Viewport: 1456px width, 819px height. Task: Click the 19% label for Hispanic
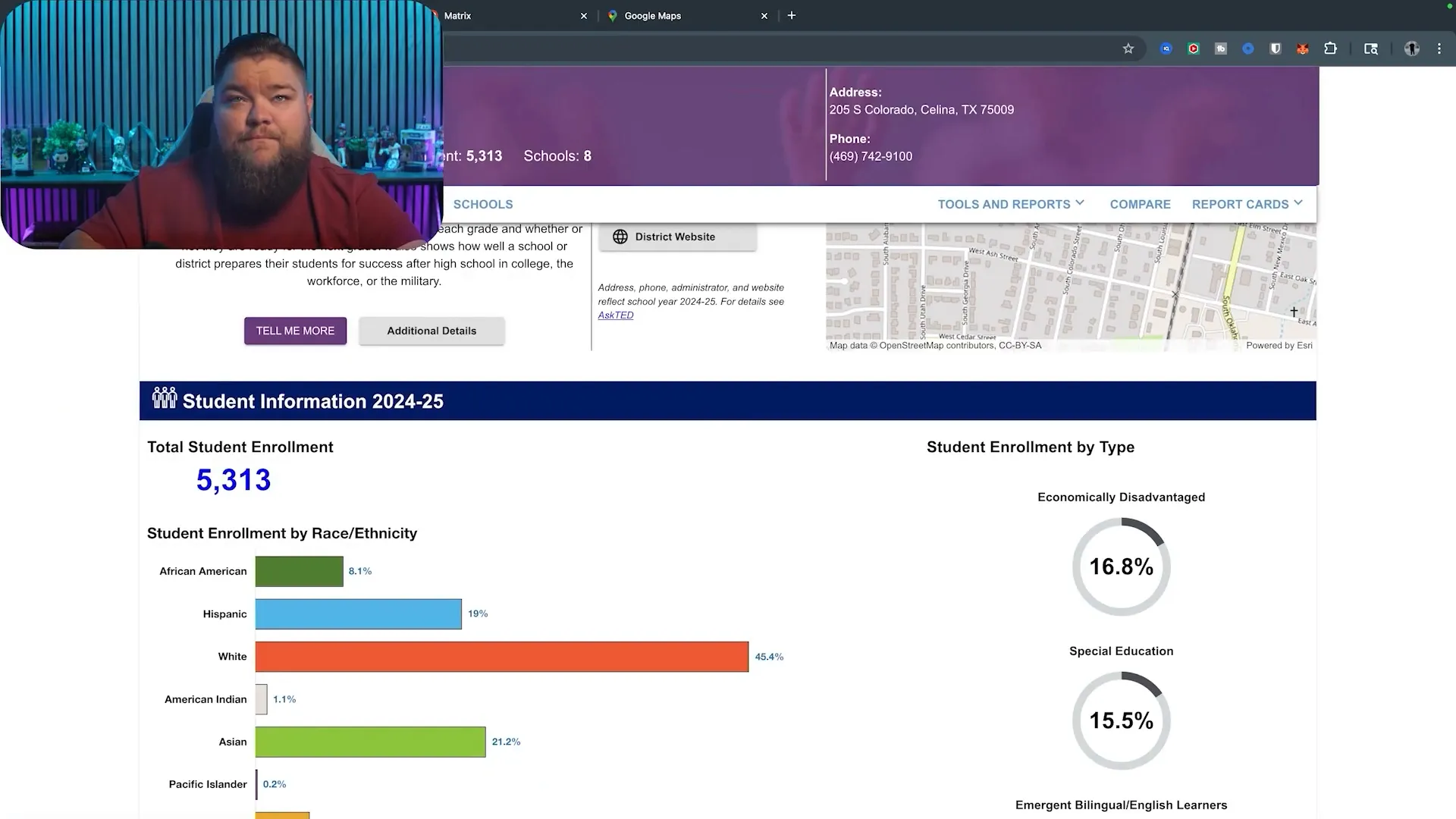tap(478, 613)
